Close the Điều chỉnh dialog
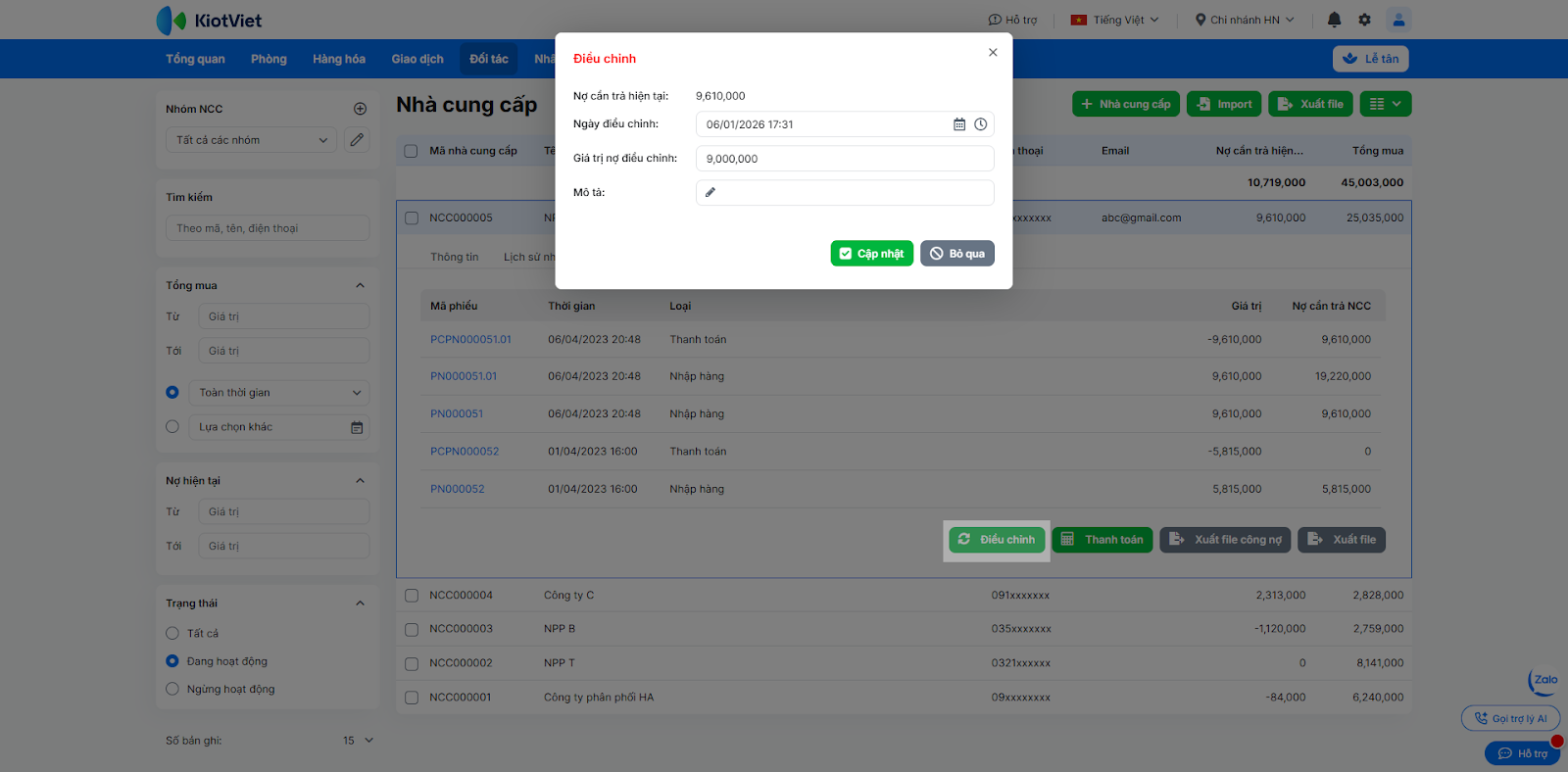Viewport: 1568px width, 772px height. [x=993, y=53]
